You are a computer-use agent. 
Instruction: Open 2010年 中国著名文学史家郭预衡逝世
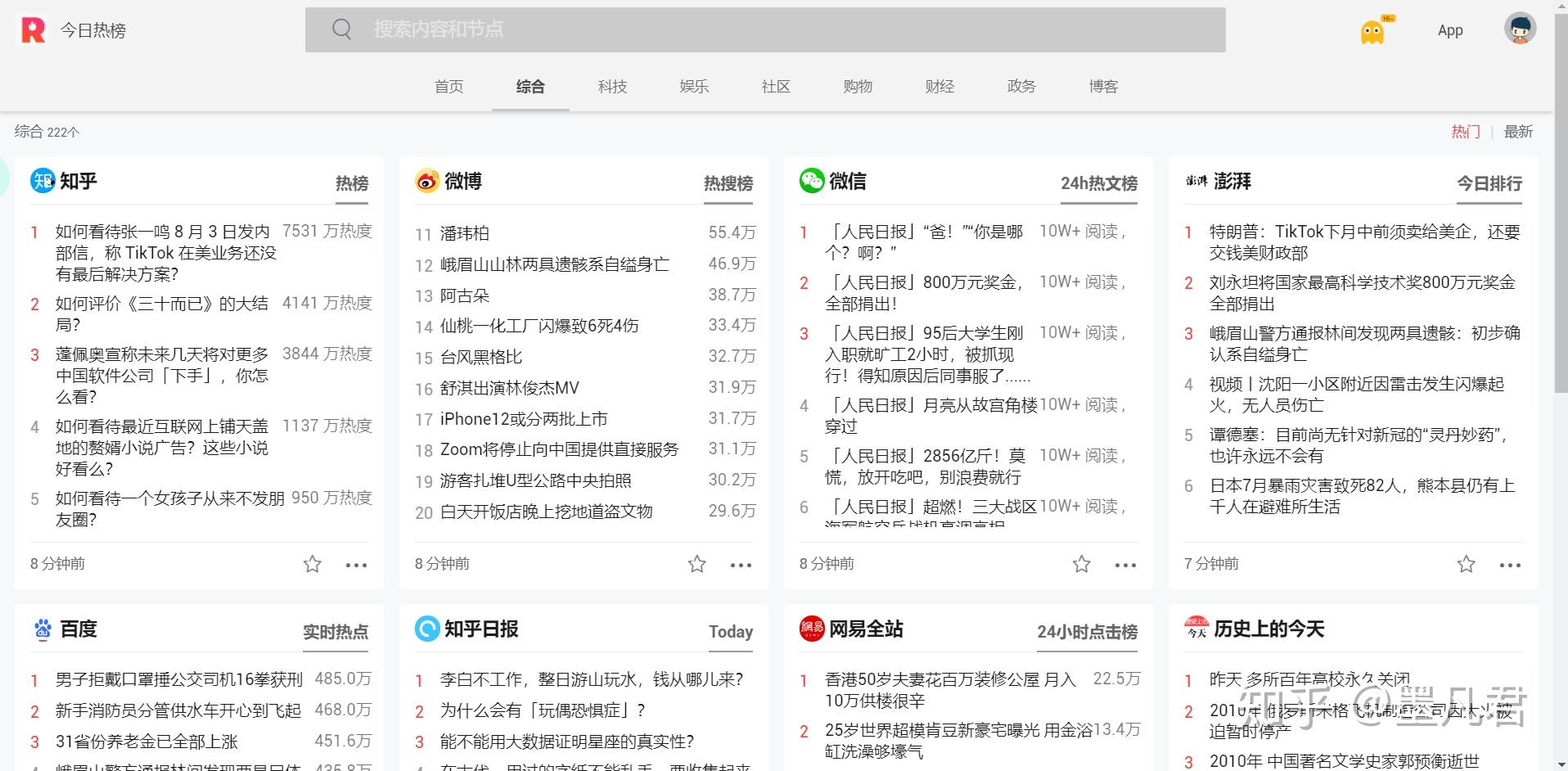pyautogui.click(x=1345, y=761)
